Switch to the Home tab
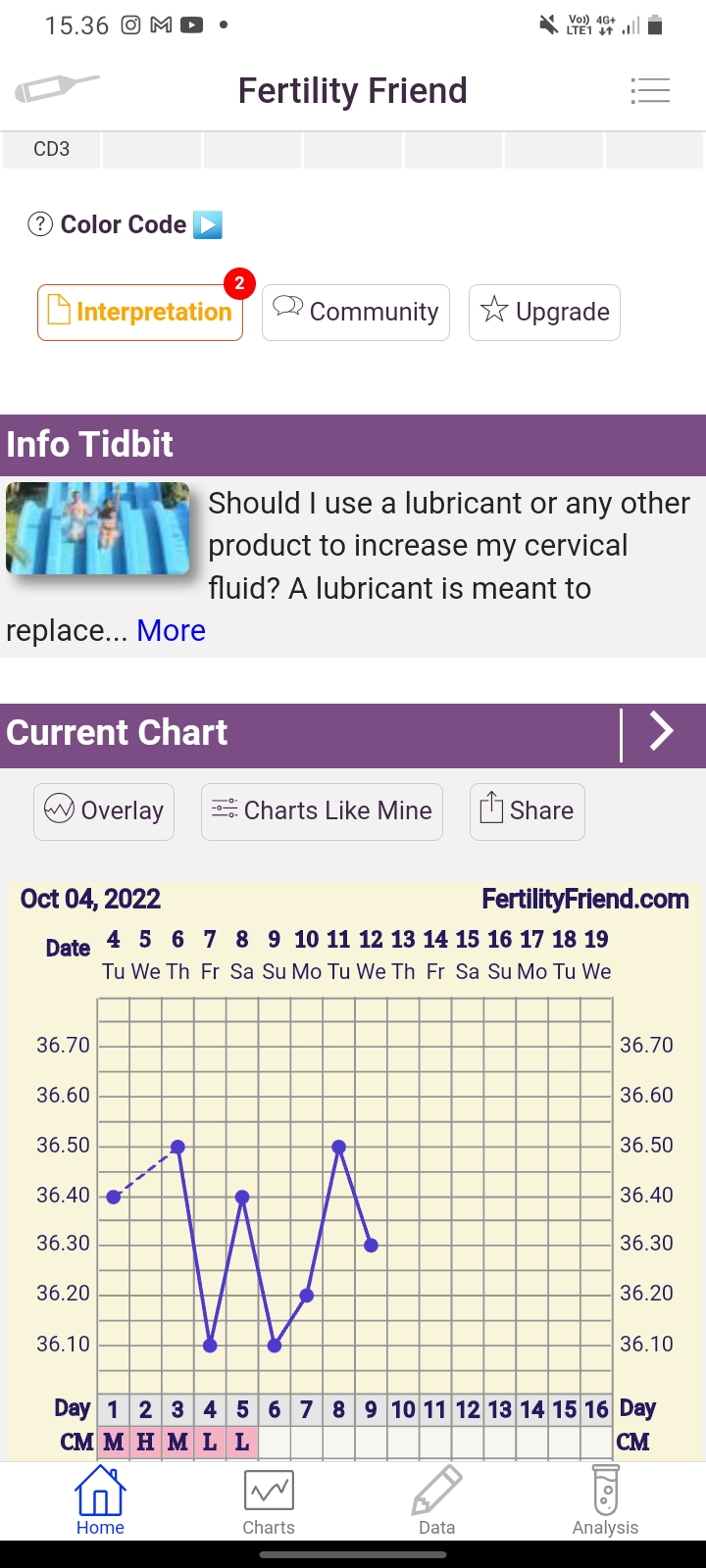 click(100, 1501)
